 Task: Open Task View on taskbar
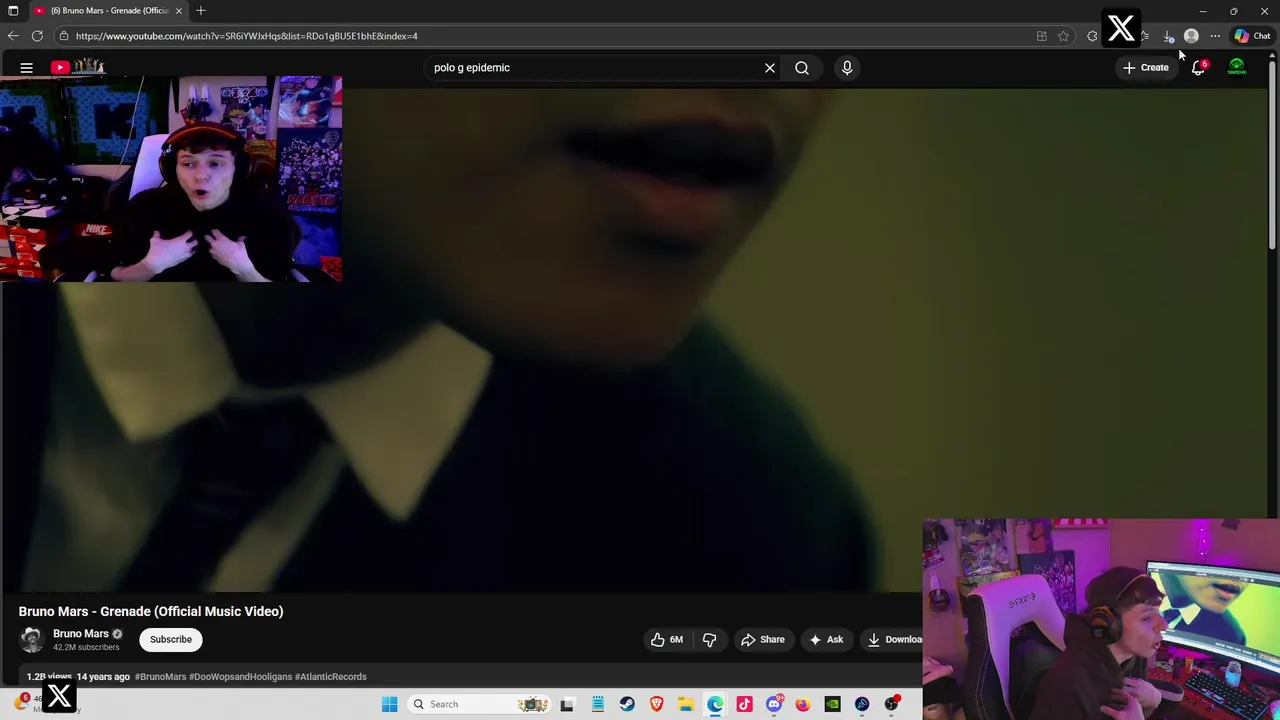tap(567, 704)
